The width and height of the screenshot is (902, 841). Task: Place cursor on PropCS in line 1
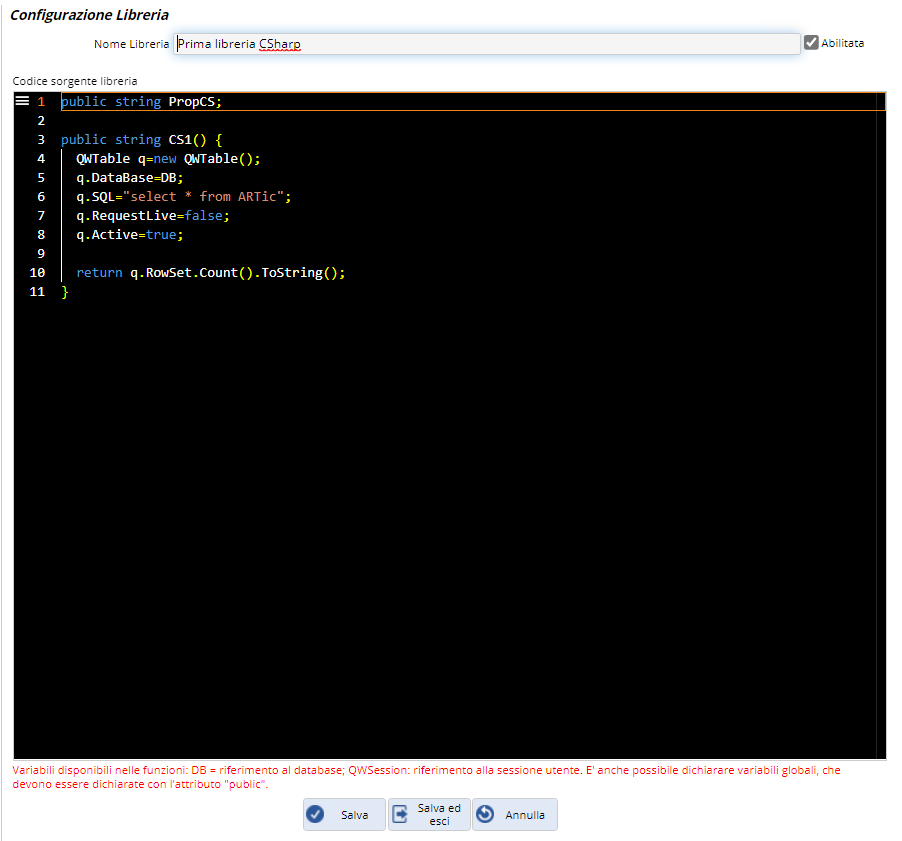[192, 102]
